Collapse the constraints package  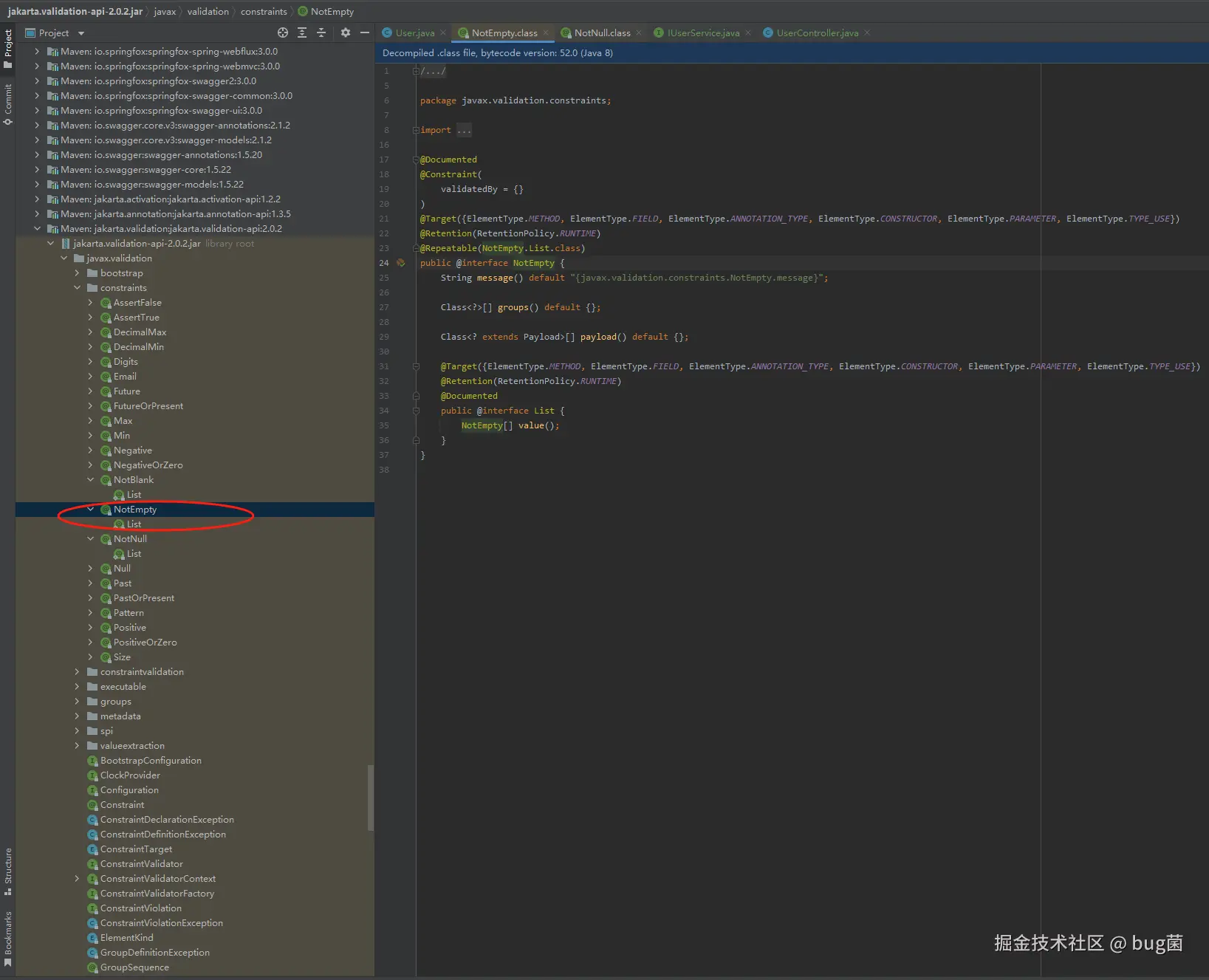pos(77,288)
